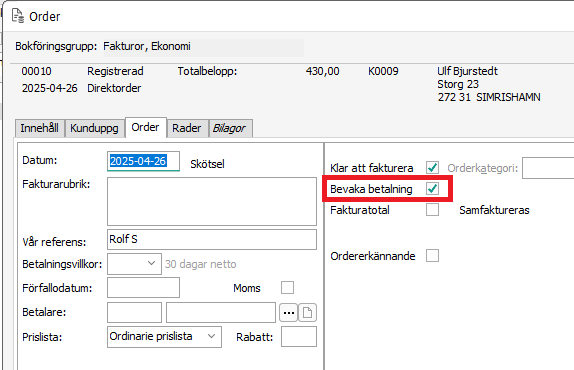Check the Moms checkbox
574x370 pixels.
[x=287, y=288]
